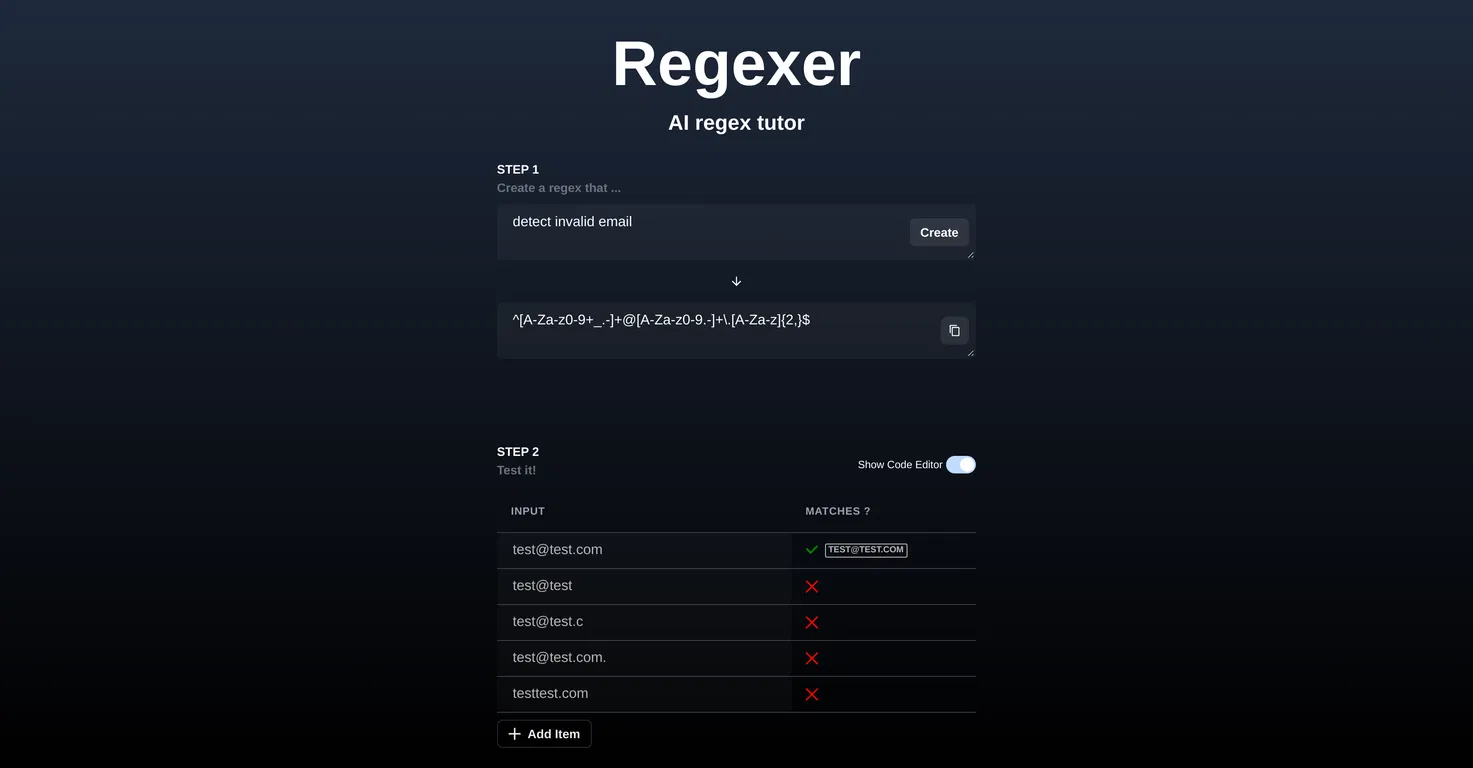This screenshot has width=1473, height=768.
Task: Edit the testtest.com input row
Action: coord(644,694)
